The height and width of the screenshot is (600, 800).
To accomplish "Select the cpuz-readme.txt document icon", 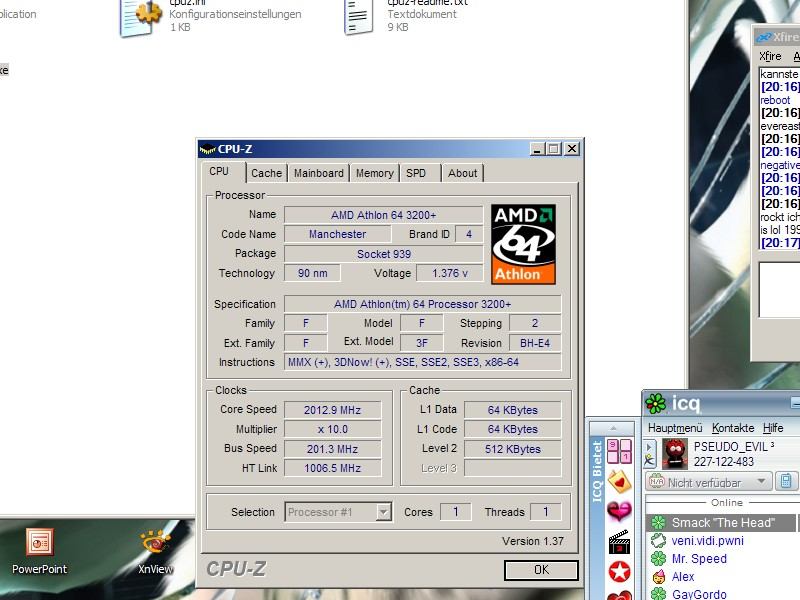I will [x=359, y=17].
